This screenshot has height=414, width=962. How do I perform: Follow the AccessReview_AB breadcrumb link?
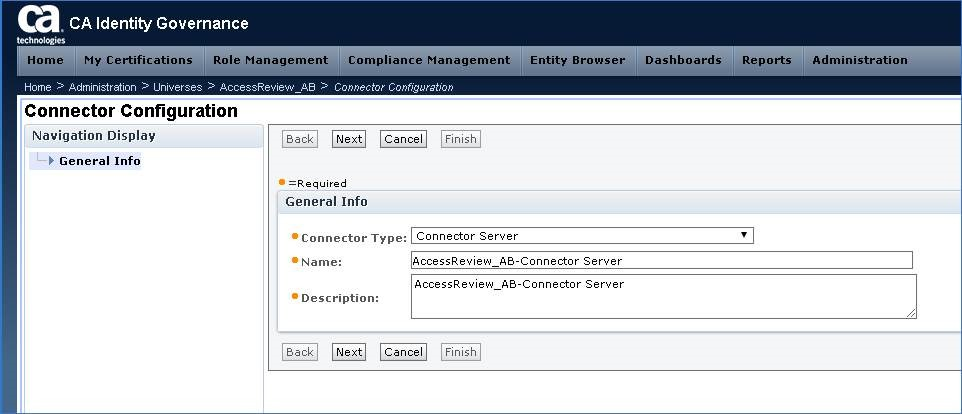267,87
